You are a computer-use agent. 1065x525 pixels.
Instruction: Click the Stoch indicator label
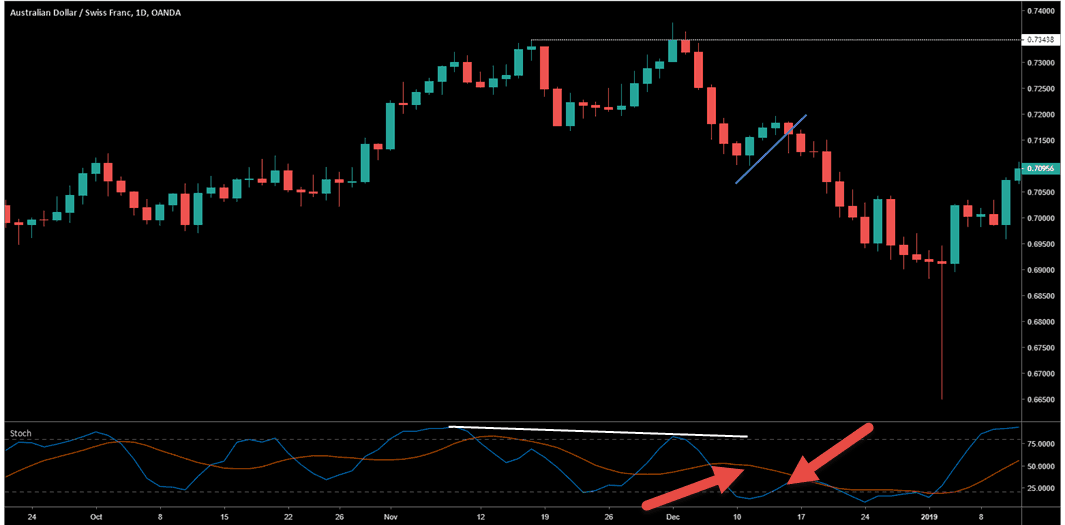coord(20,434)
